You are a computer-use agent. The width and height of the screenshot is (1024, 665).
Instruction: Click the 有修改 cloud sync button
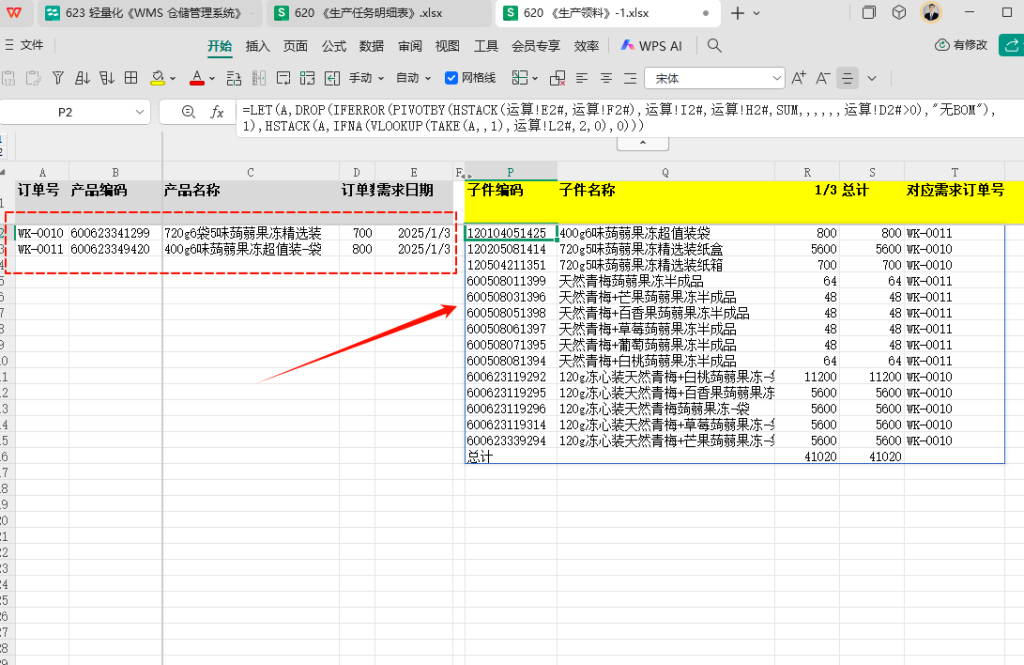coord(961,45)
